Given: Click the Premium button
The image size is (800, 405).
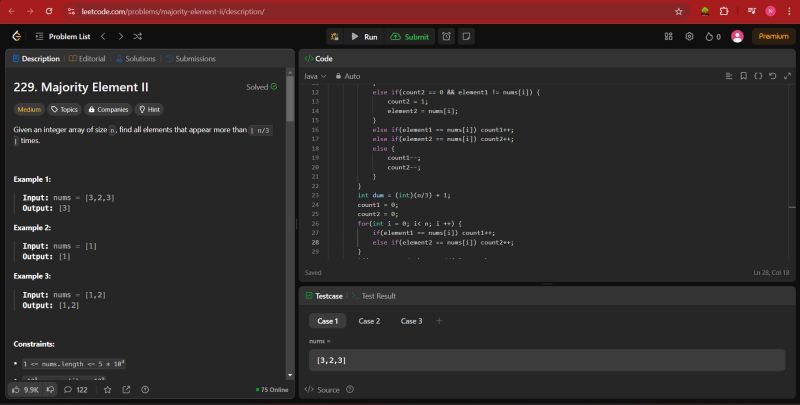Looking at the screenshot, I should (773, 36).
